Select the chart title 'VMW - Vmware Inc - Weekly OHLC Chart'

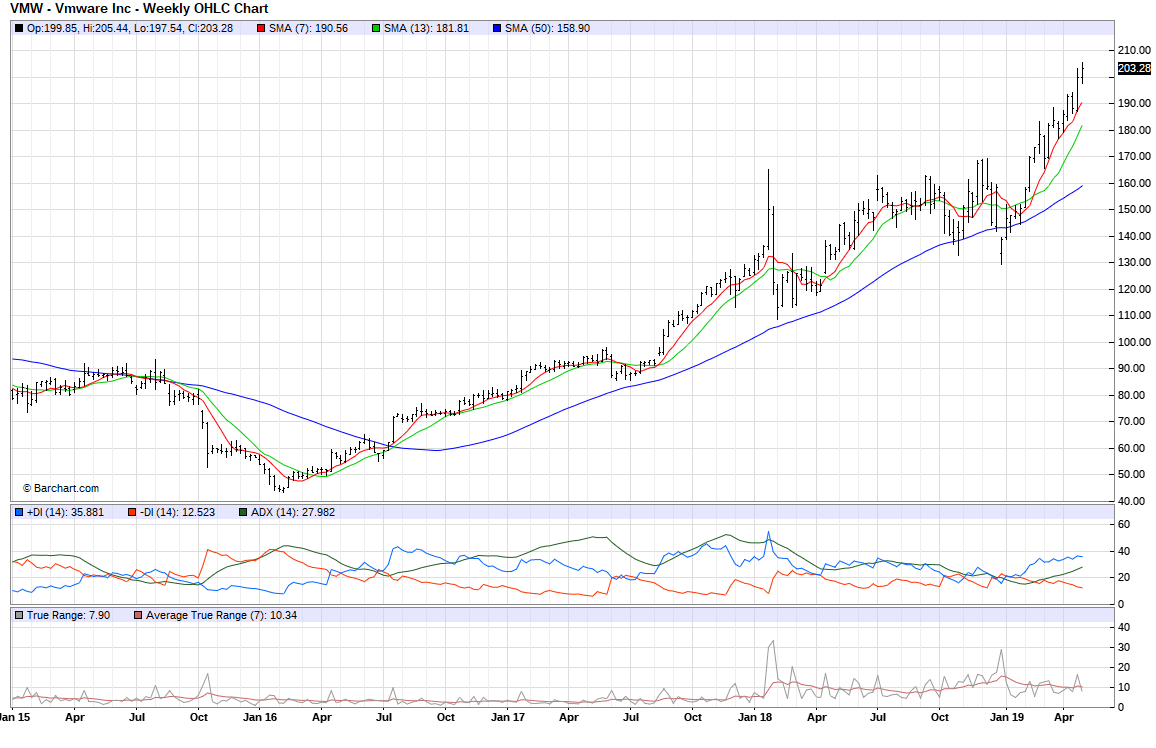[x=139, y=9]
